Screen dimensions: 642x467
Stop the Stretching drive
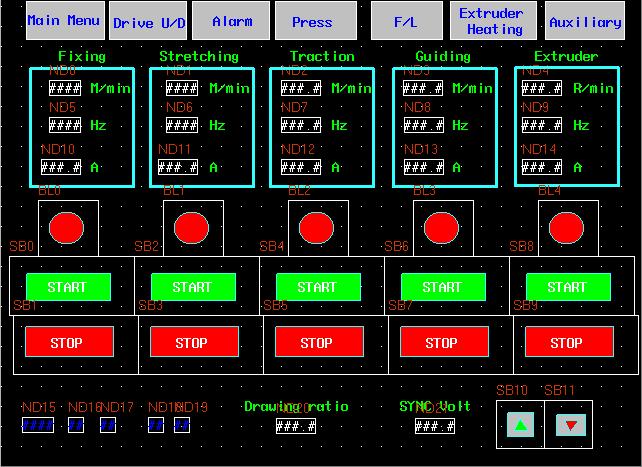[x=192, y=343]
